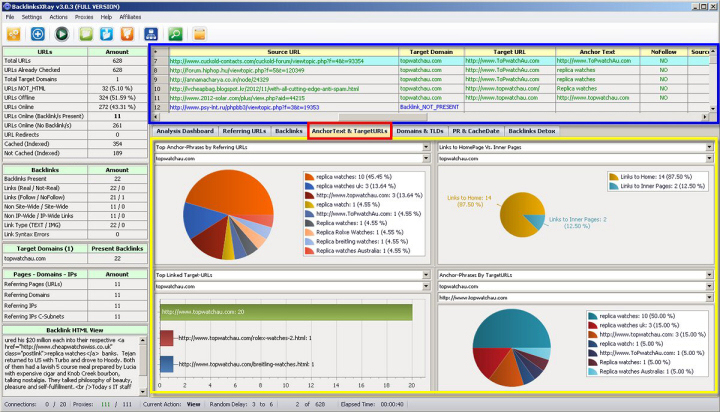
Task: Switch to the Backlinks tab
Action: pyautogui.click(x=289, y=131)
